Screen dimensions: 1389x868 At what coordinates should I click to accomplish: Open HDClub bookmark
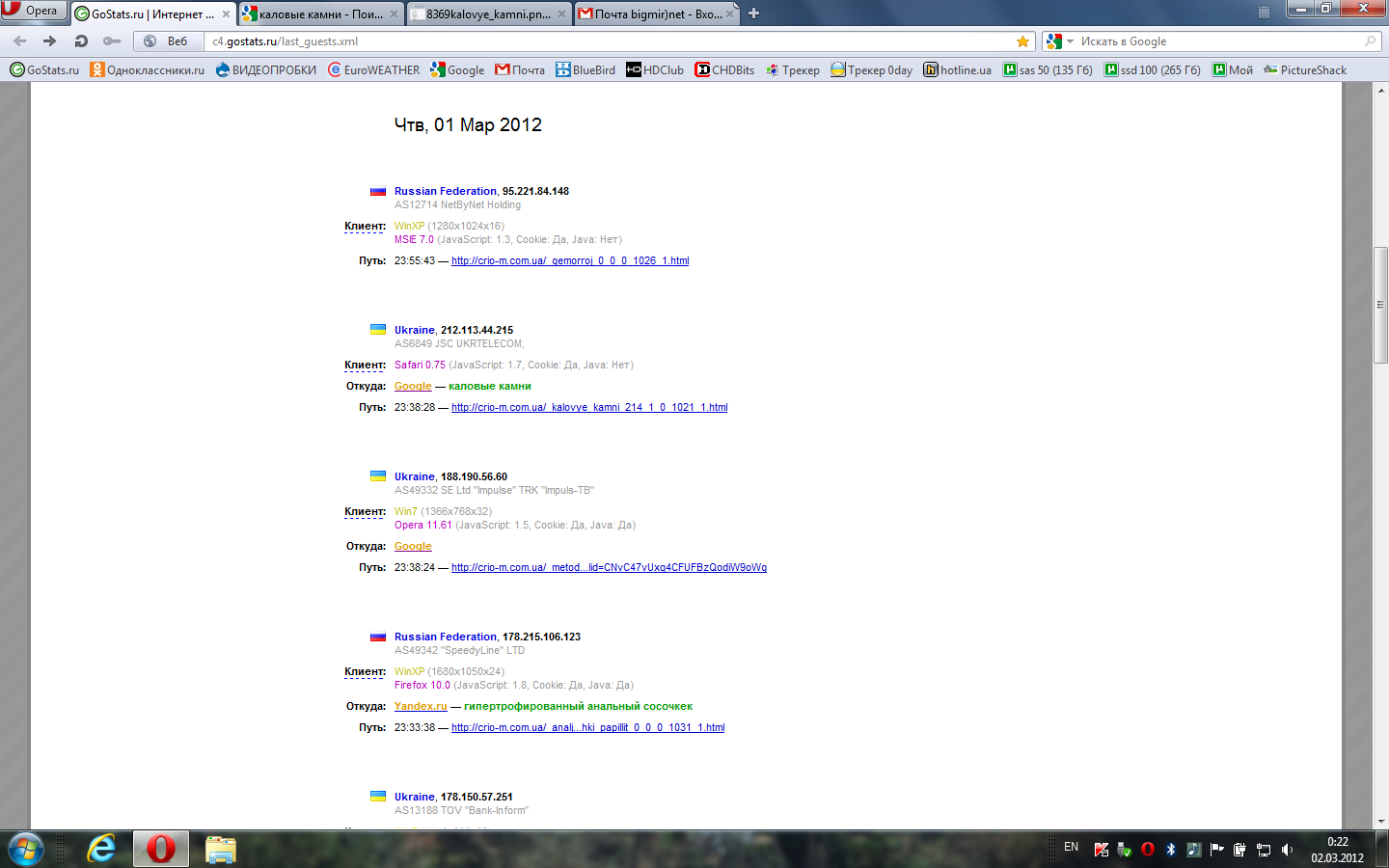[x=655, y=69]
